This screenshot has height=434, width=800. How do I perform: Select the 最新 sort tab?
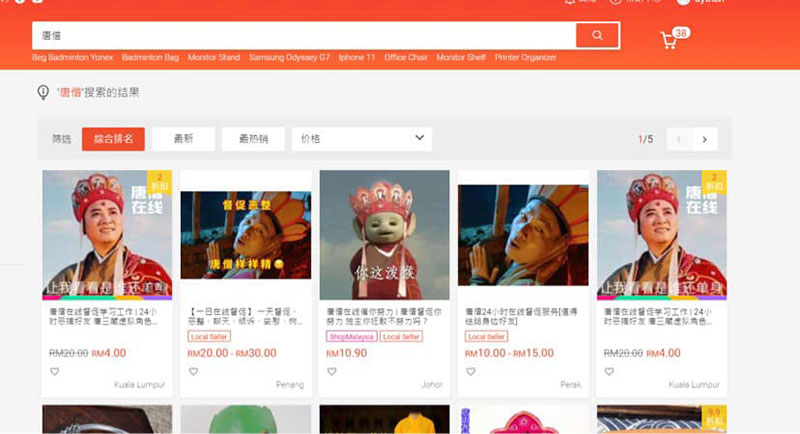pos(183,139)
